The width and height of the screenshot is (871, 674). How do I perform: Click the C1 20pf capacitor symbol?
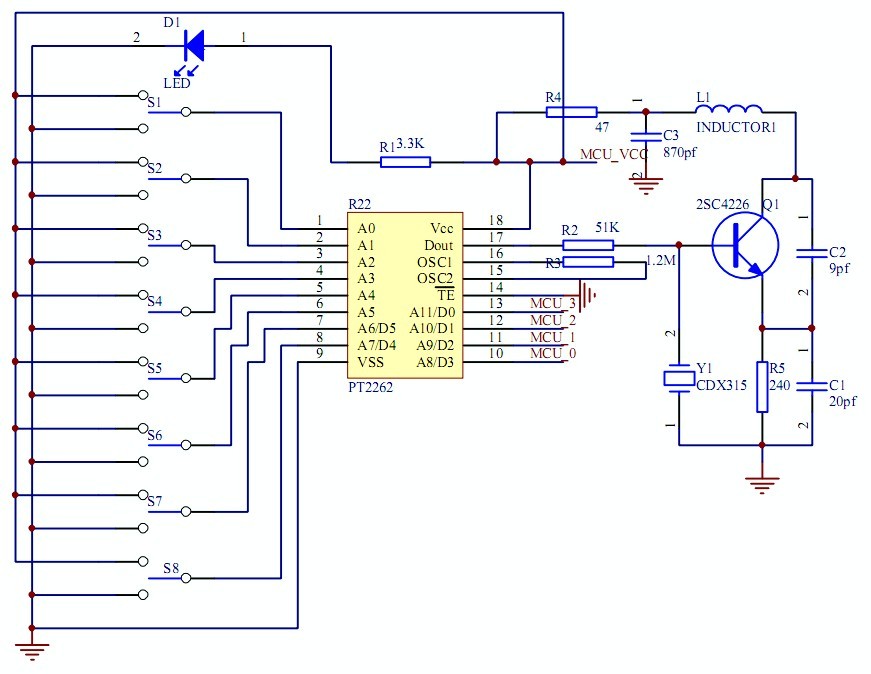pos(812,387)
